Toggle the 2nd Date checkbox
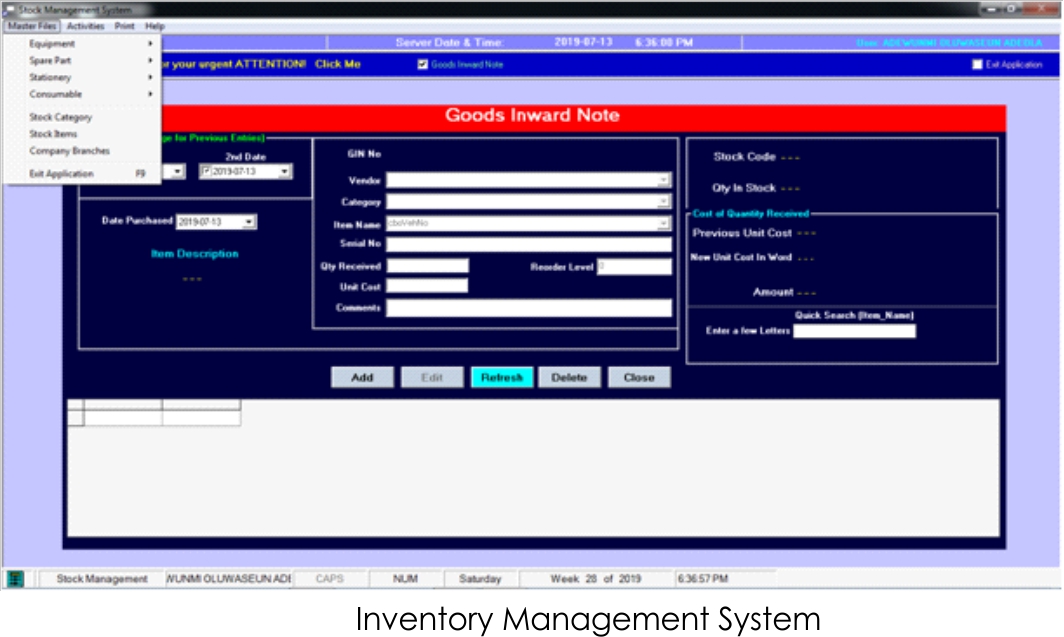The image size is (1064, 637). click(x=207, y=172)
